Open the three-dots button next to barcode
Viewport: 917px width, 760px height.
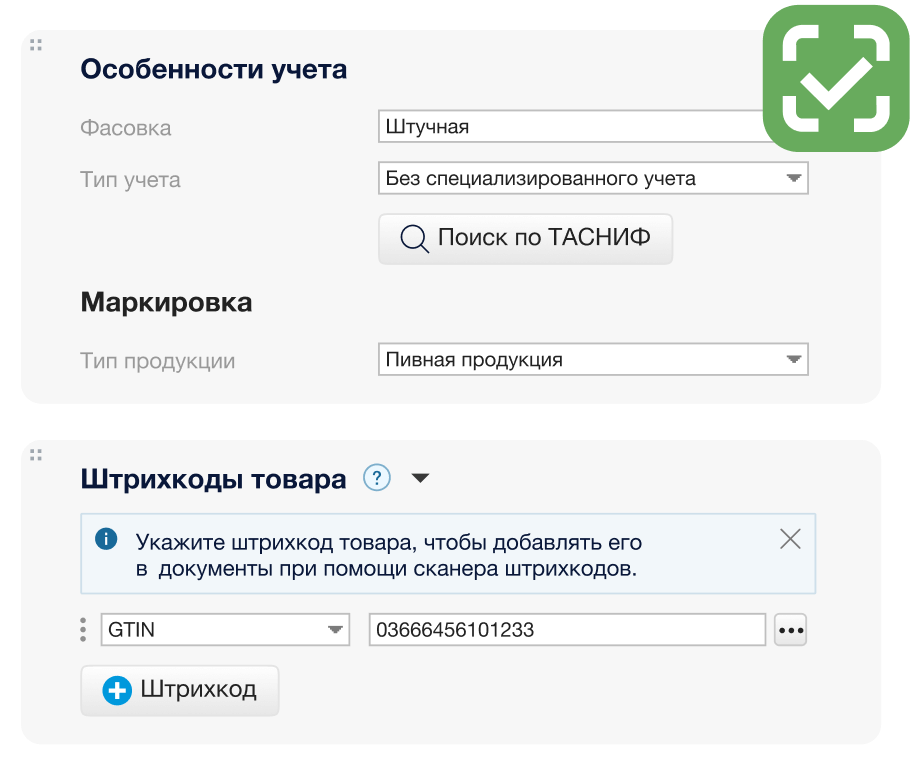point(791,630)
